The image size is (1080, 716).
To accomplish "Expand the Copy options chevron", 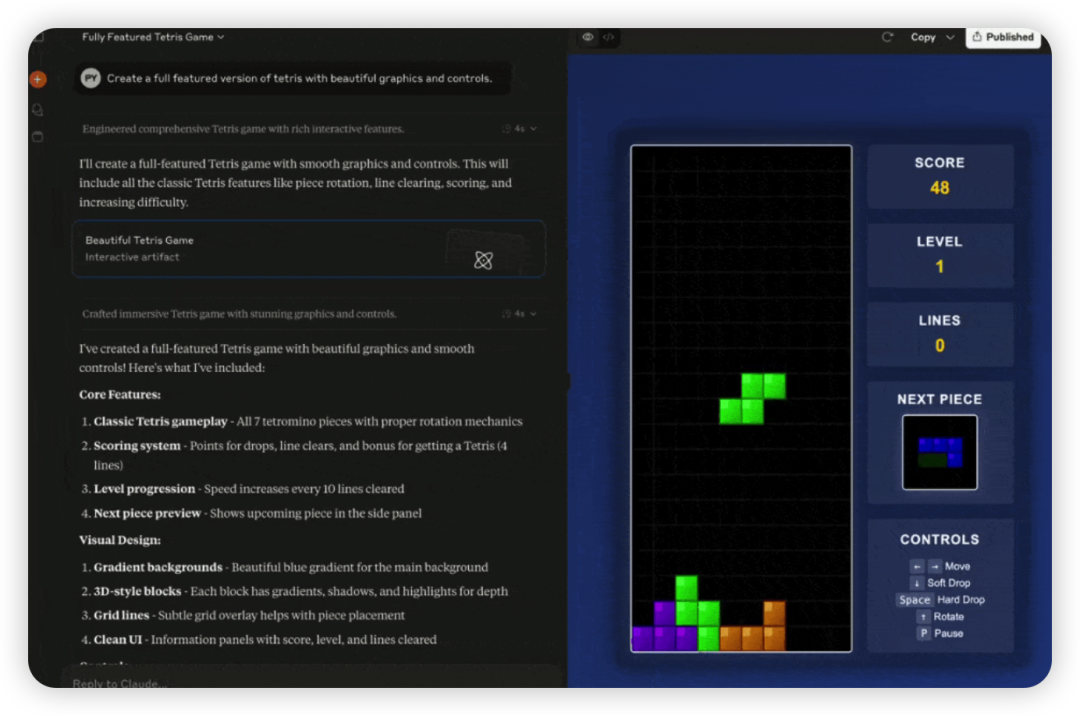I will tap(950, 37).
